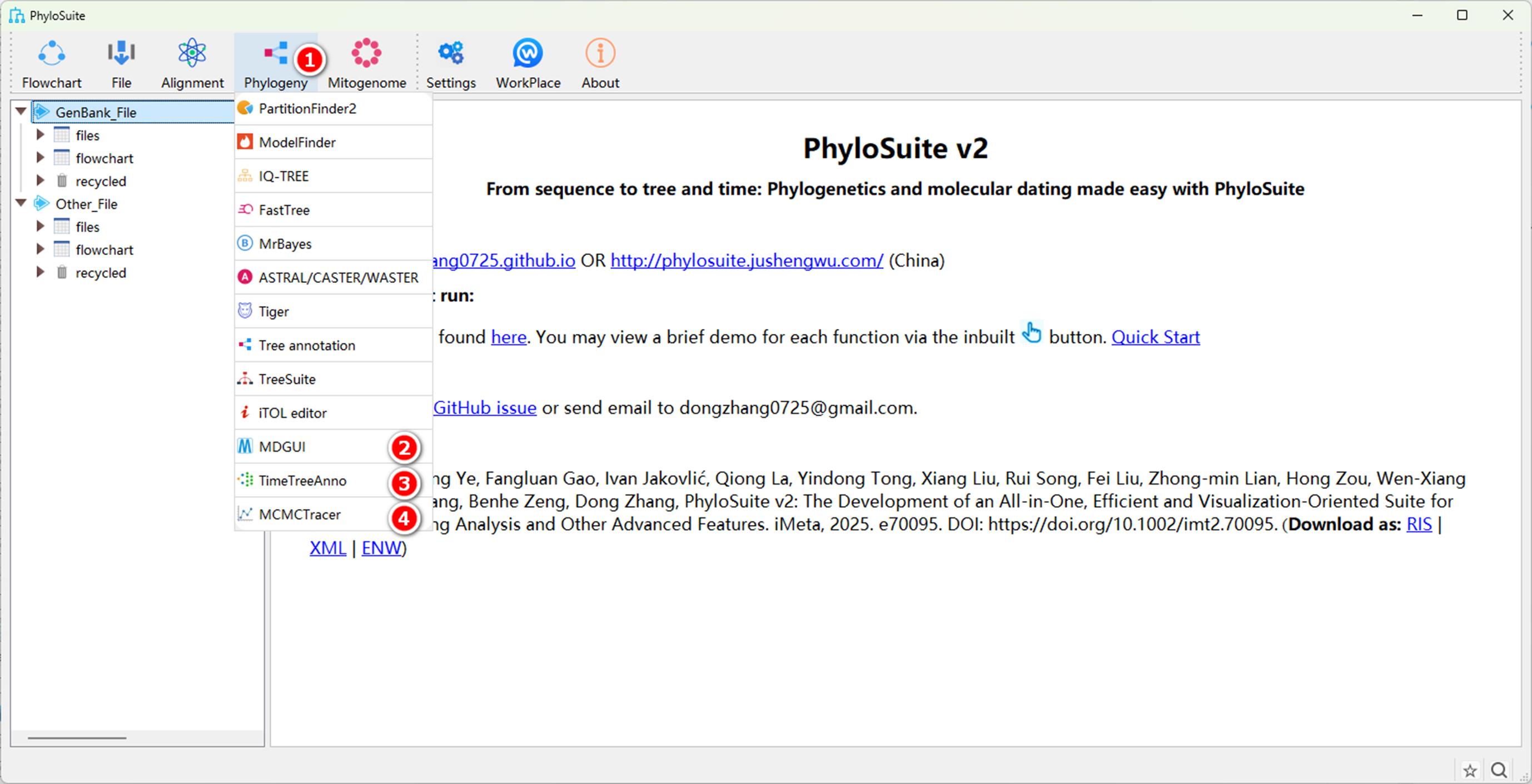This screenshot has width=1532, height=784.
Task: Expand files under GenBank_File
Action: click(41, 135)
